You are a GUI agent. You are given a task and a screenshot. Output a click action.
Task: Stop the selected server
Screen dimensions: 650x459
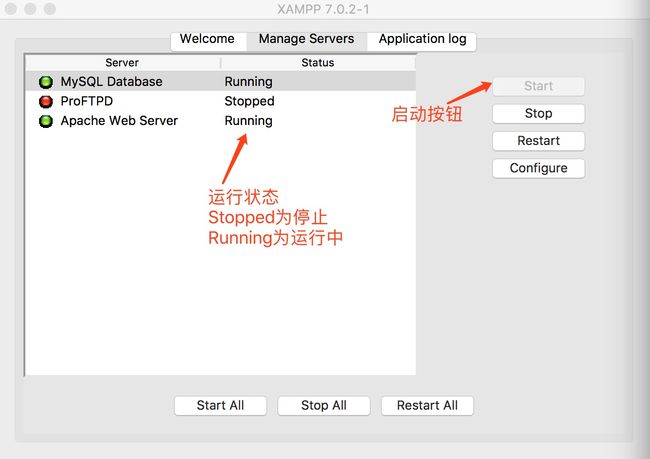[x=538, y=114]
